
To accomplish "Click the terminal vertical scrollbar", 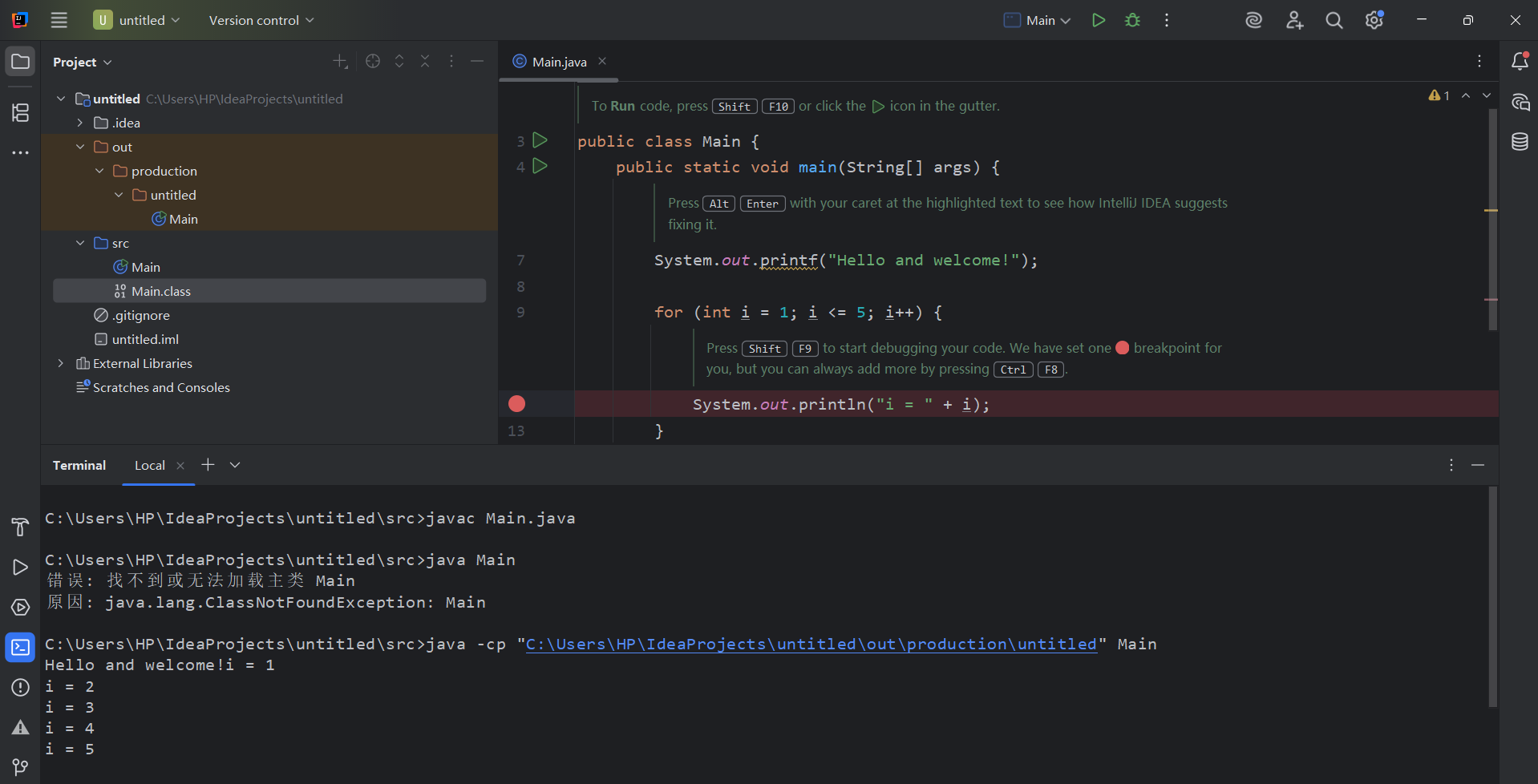I will (x=1492, y=597).
